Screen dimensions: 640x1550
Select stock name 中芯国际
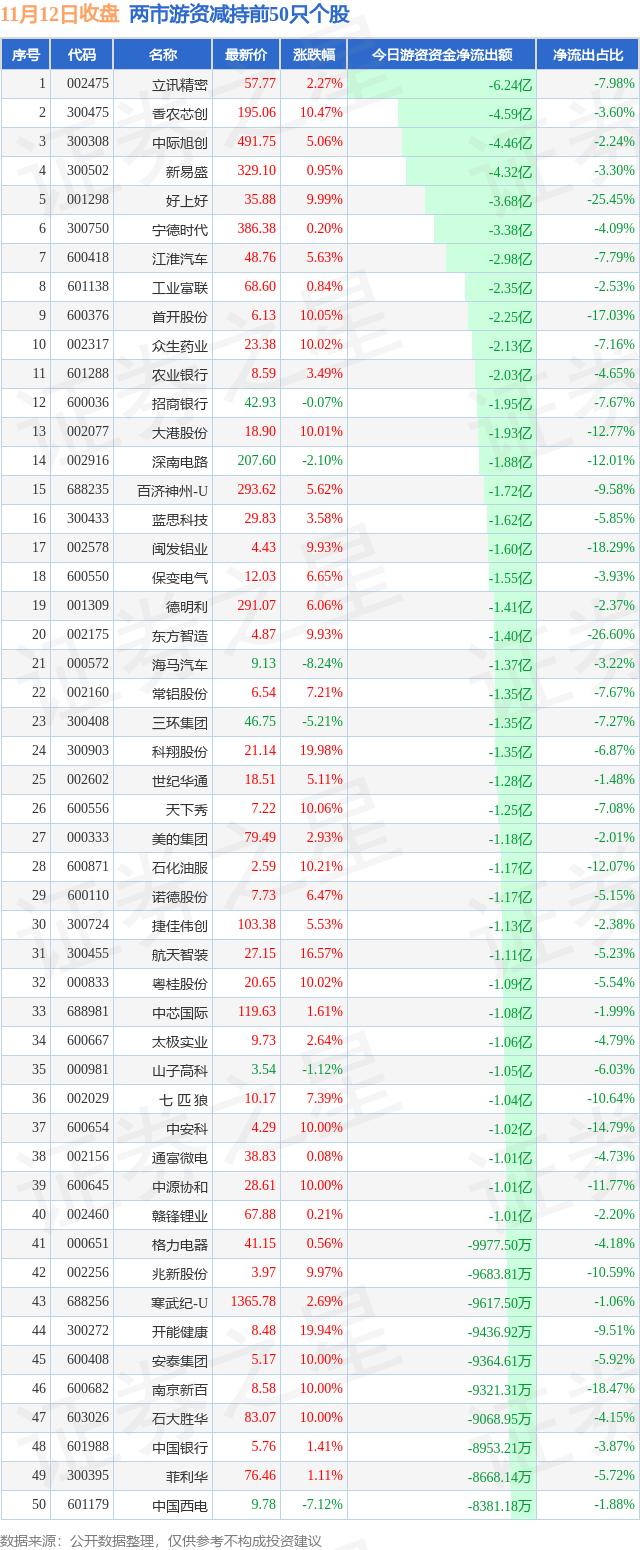(x=180, y=1012)
